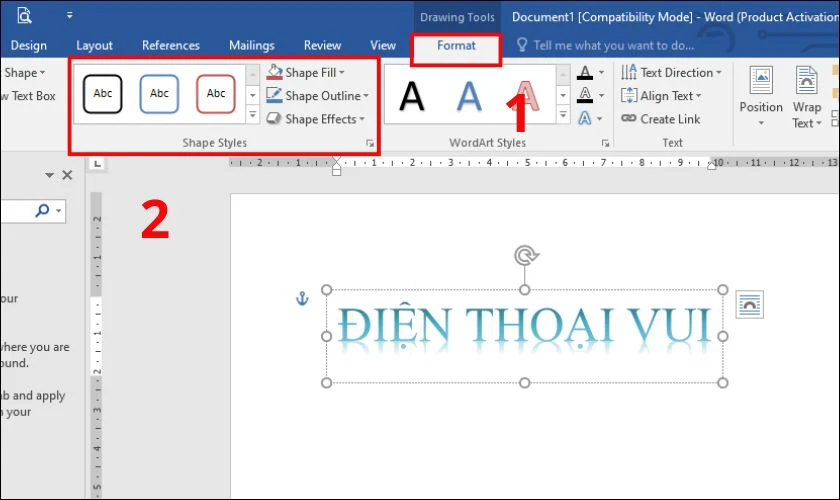The height and width of the screenshot is (500, 840).
Task: Apply the black A WordArt style
Action: pyautogui.click(x=411, y=96)
